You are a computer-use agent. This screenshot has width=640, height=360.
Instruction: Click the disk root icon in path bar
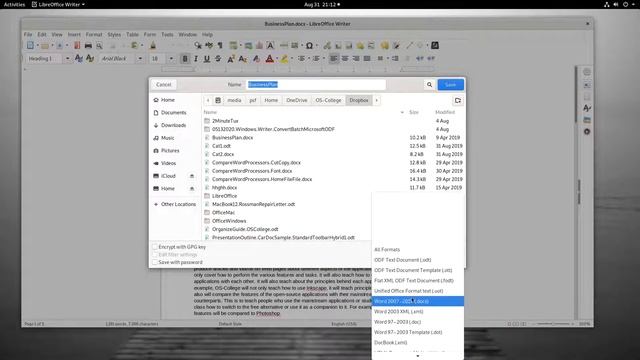[218, 100]
